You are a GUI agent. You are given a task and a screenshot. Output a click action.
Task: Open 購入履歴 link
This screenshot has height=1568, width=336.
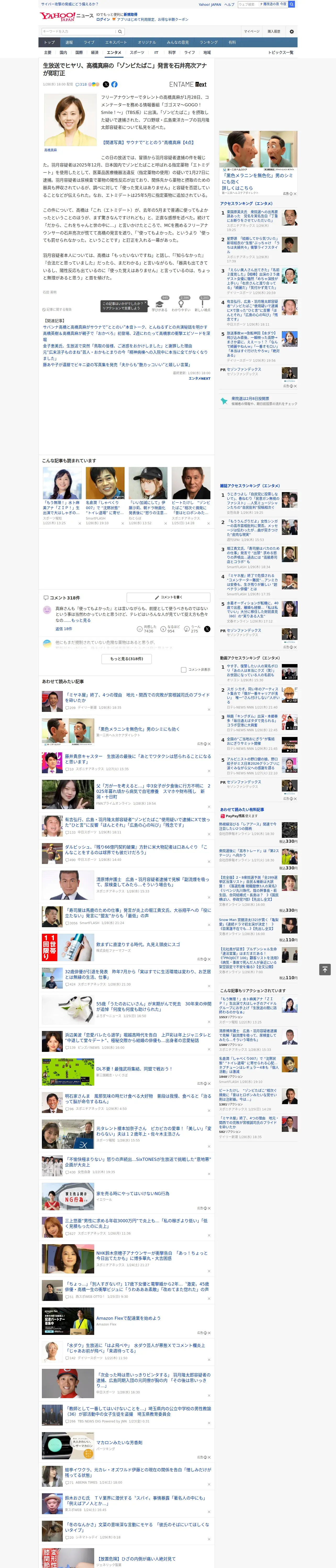tap(275, 31)
